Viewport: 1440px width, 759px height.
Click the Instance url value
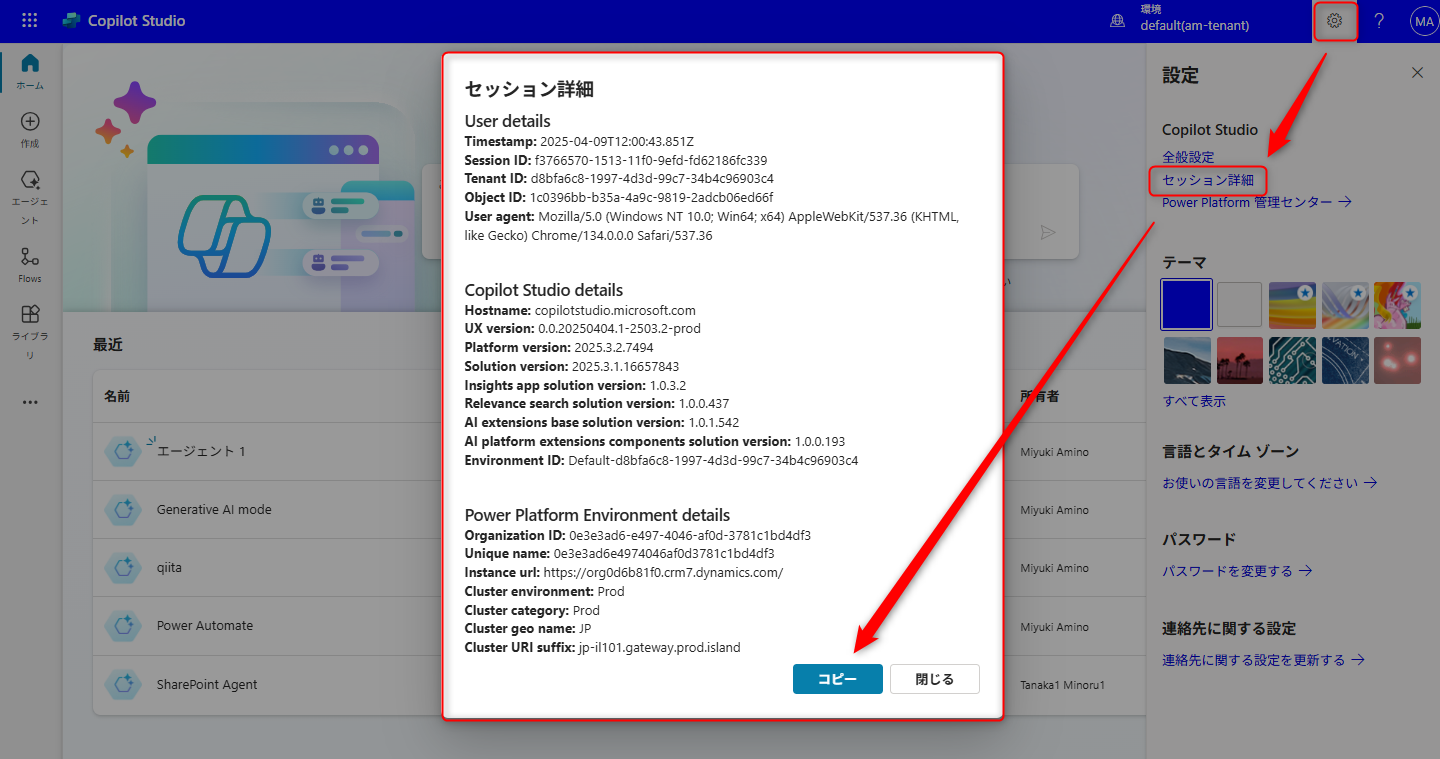(663, 573)
